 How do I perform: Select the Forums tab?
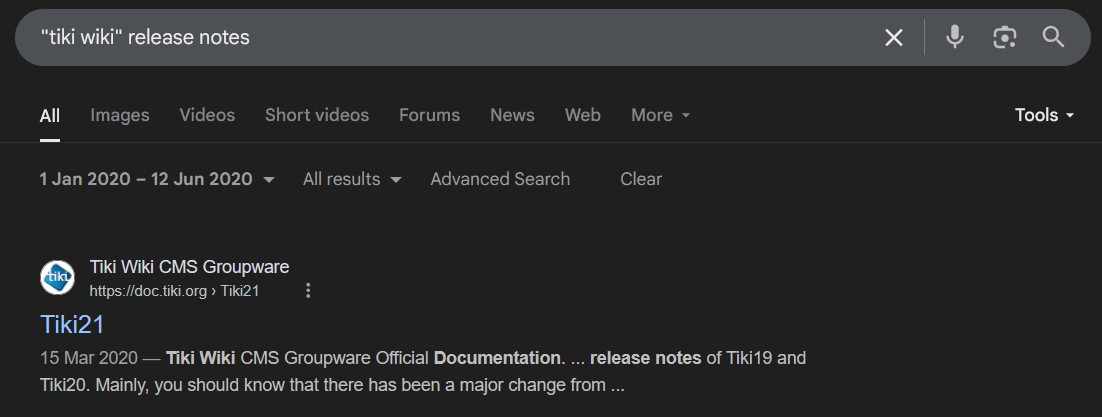click(x=429, y=115)
